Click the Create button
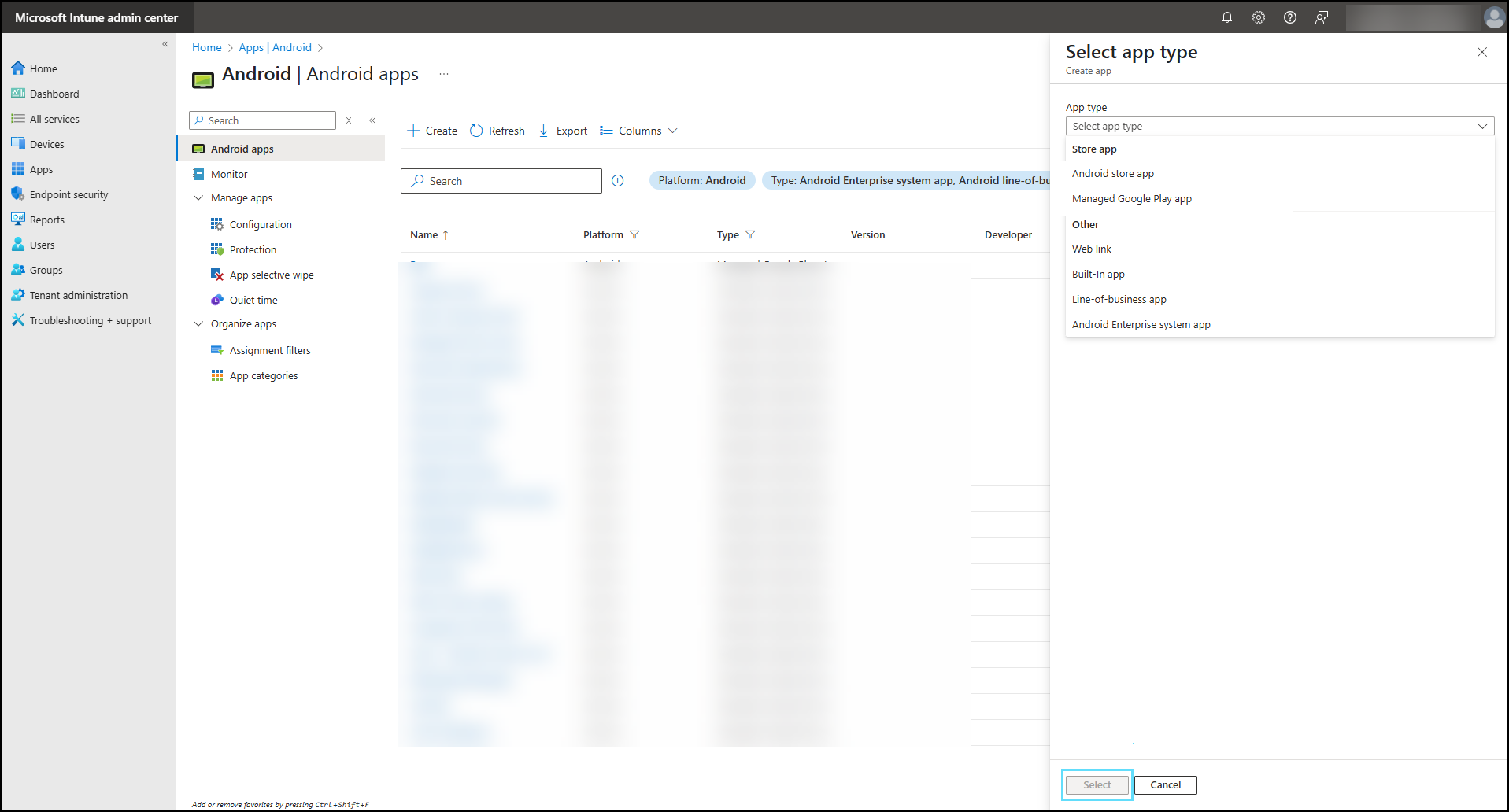Screen dimensions: 1509x812 (432, 131)
